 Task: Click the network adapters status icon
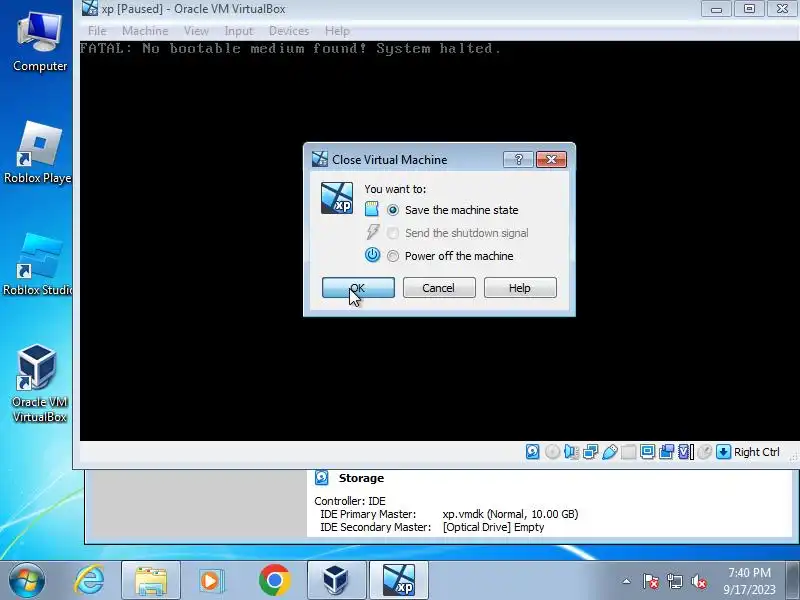coord(590,452)
